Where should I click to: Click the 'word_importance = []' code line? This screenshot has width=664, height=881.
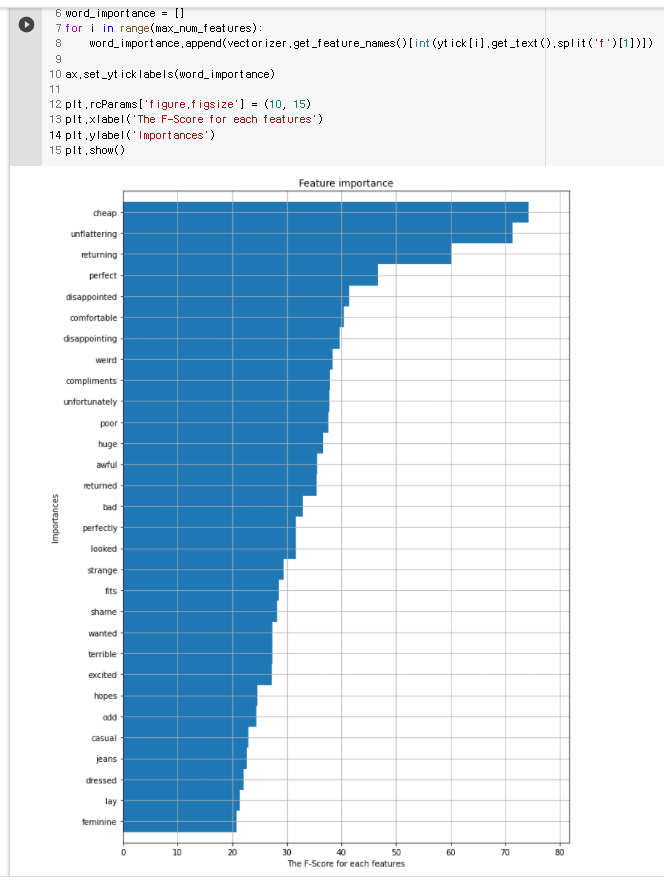[125, 13]
